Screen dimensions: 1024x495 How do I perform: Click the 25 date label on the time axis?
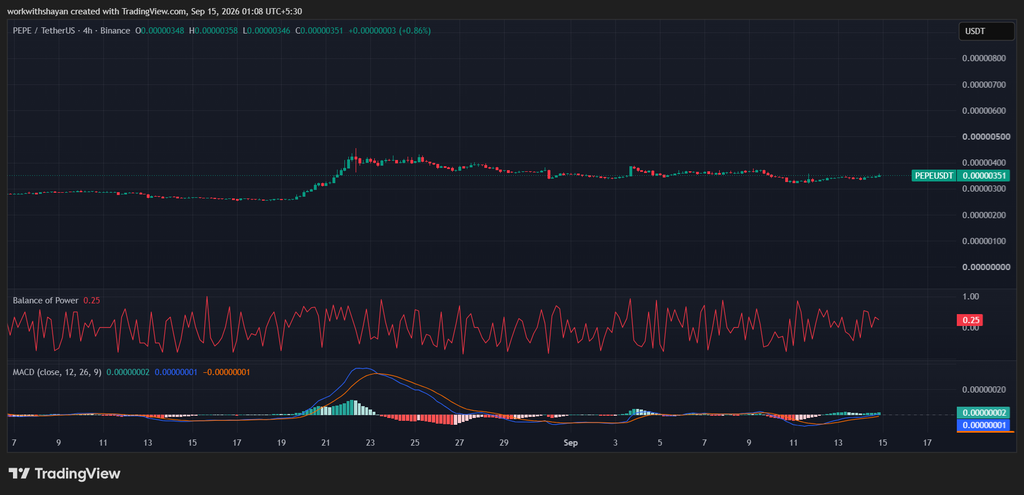pyautogui.click(x=415, y=443)
